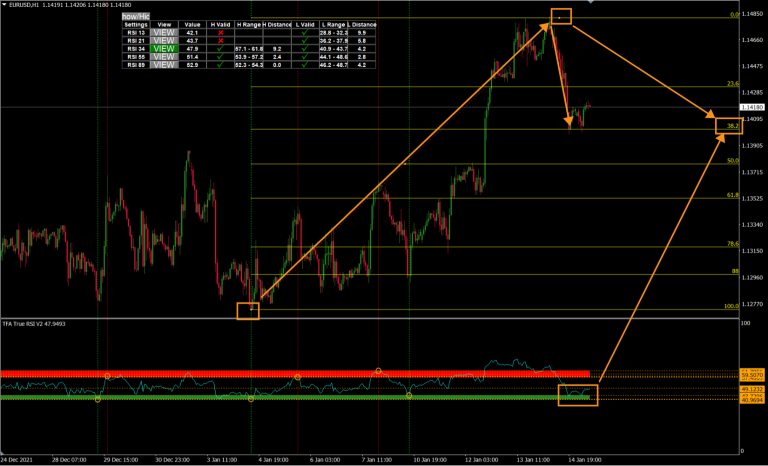This screenshot has height=466, width=768.
Task: Click the current price label 1.14180
Action: (752, 106)
